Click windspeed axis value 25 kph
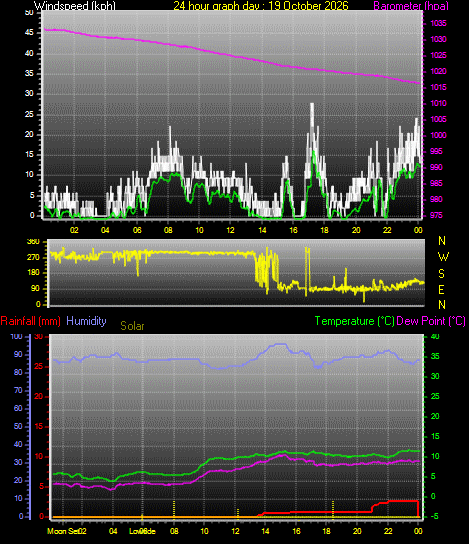469x544 pixels. click(29, 114)
